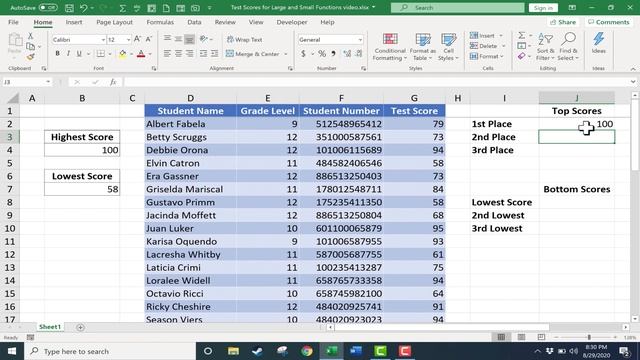The height and width of the screenshot is (360, 640).
Task: Switch to Page Layout view icon
Action: 521,337
